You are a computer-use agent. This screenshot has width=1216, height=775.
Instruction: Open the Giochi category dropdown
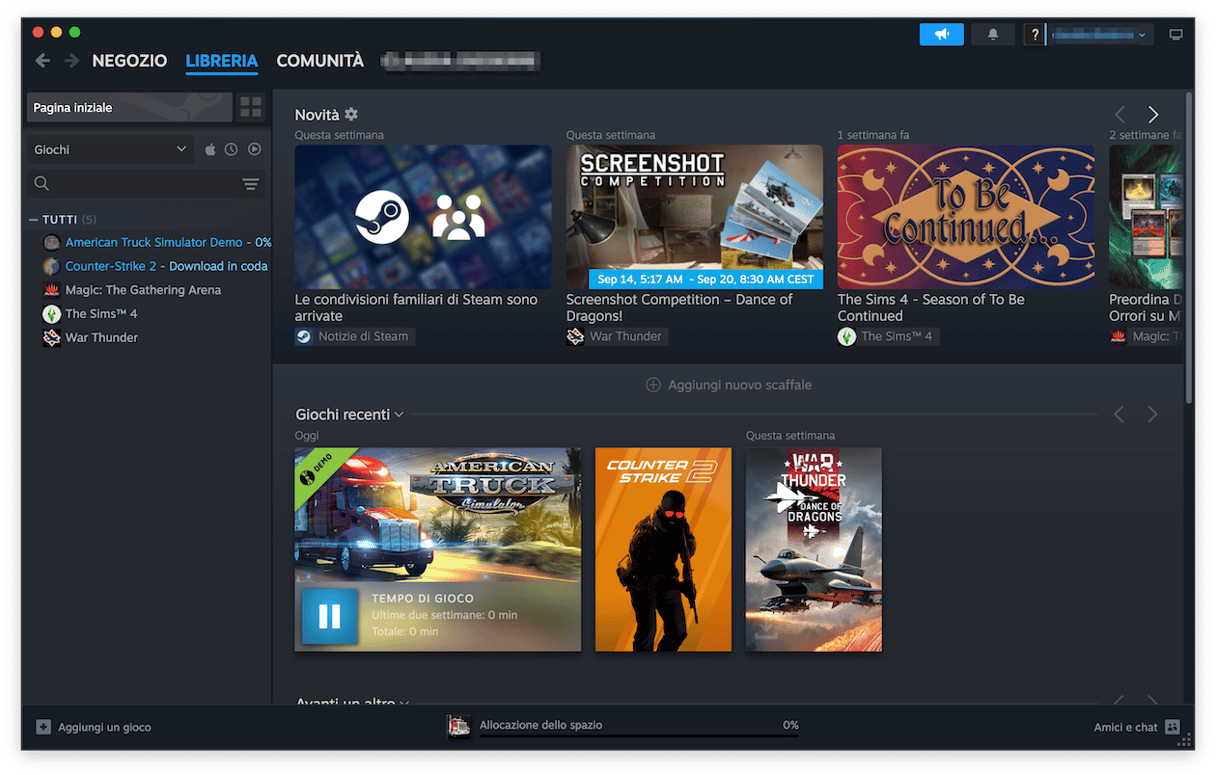(x=111, y=150)
